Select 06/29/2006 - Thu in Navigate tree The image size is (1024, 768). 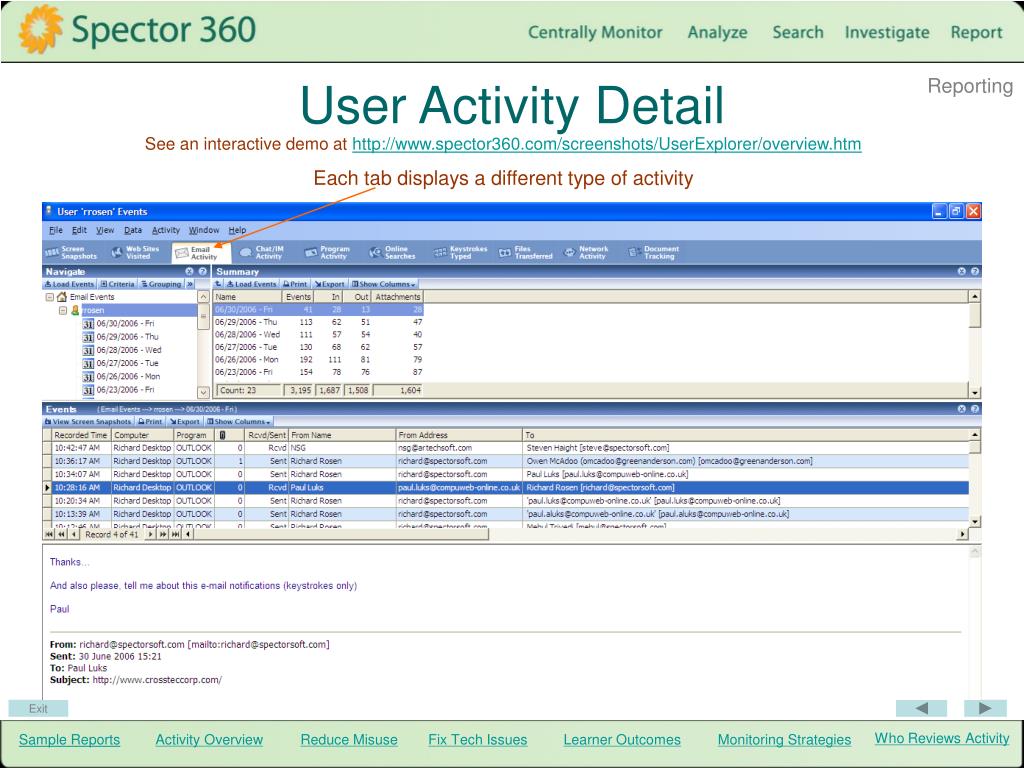[127, 337]
